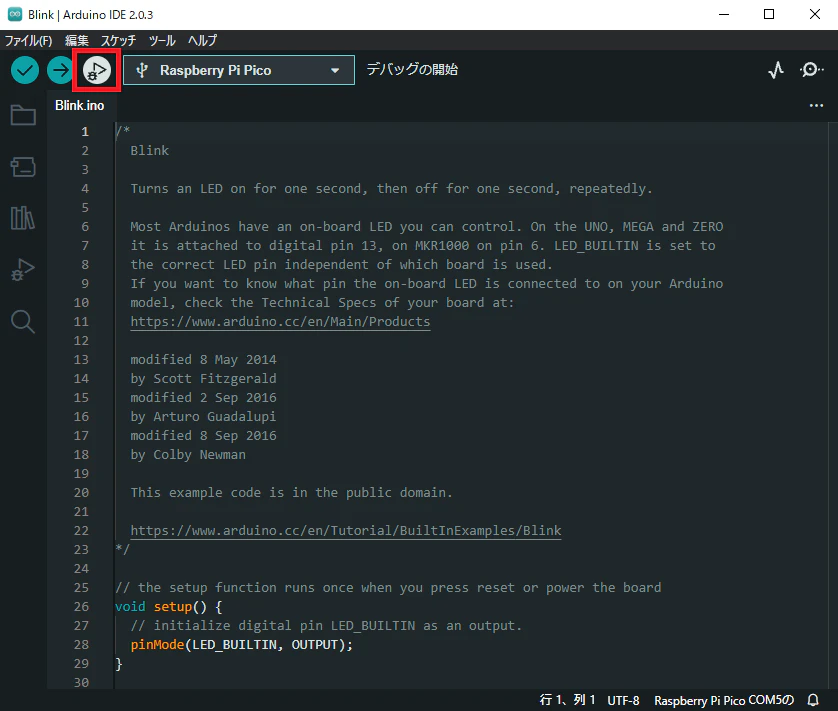Click the closing brace on line 29
The image size is (838, 711).
coord(119,663)
